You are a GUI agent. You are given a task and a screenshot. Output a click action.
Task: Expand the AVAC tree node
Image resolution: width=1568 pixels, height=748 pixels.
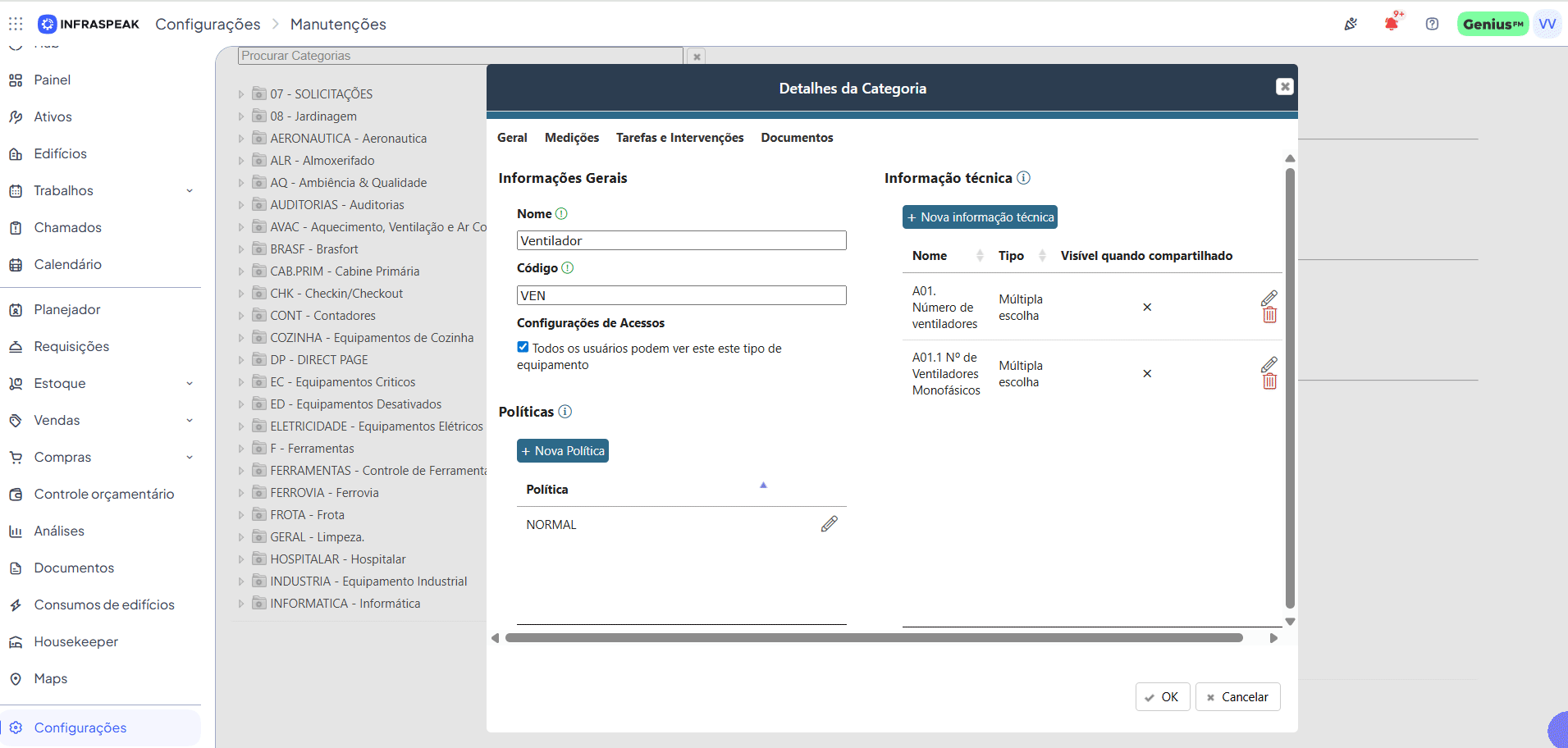pos(241,227)
